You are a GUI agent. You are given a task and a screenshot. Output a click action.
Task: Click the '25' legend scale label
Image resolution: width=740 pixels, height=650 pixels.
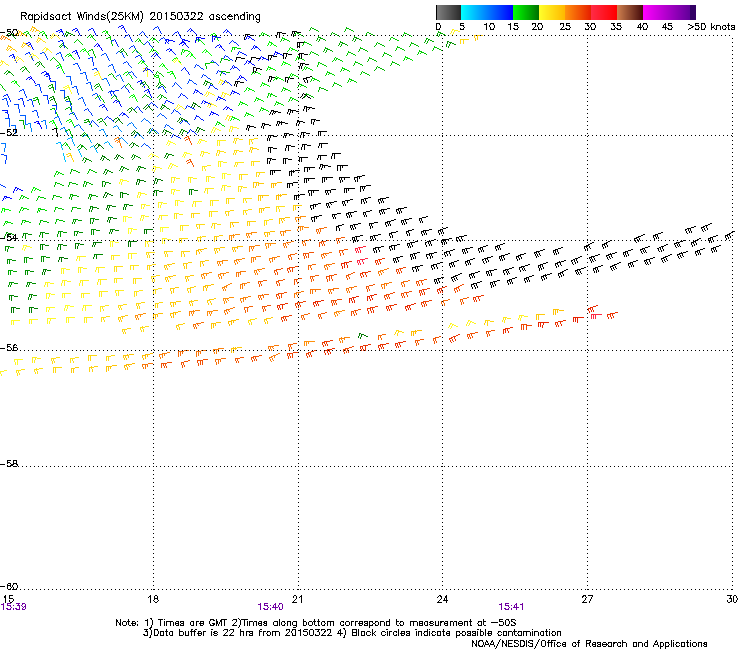(x=565, y=27)
